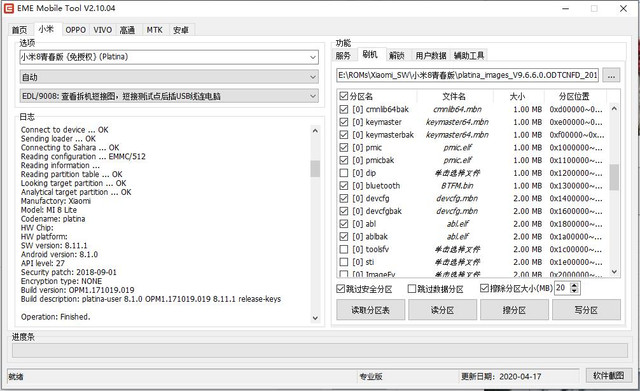The width and height of the screenshot is (640, 391).
Task: Check the dip partition checkbox
Action: [344, 173]
